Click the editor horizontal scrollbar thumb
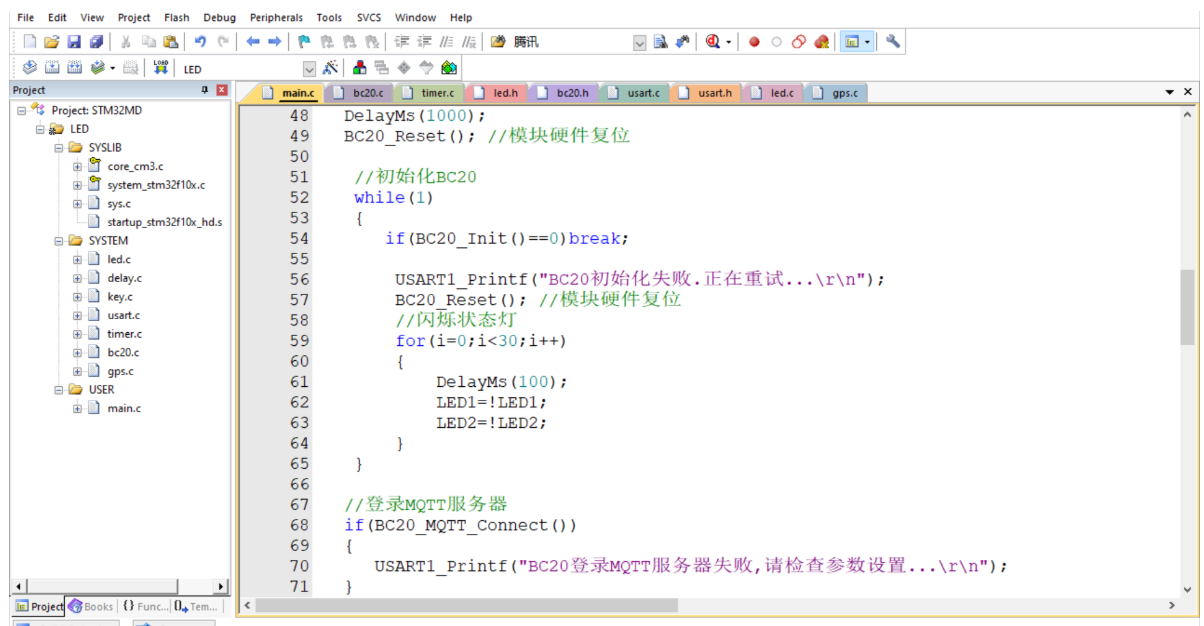1204x626 pixels. click(x=466, y=605)
